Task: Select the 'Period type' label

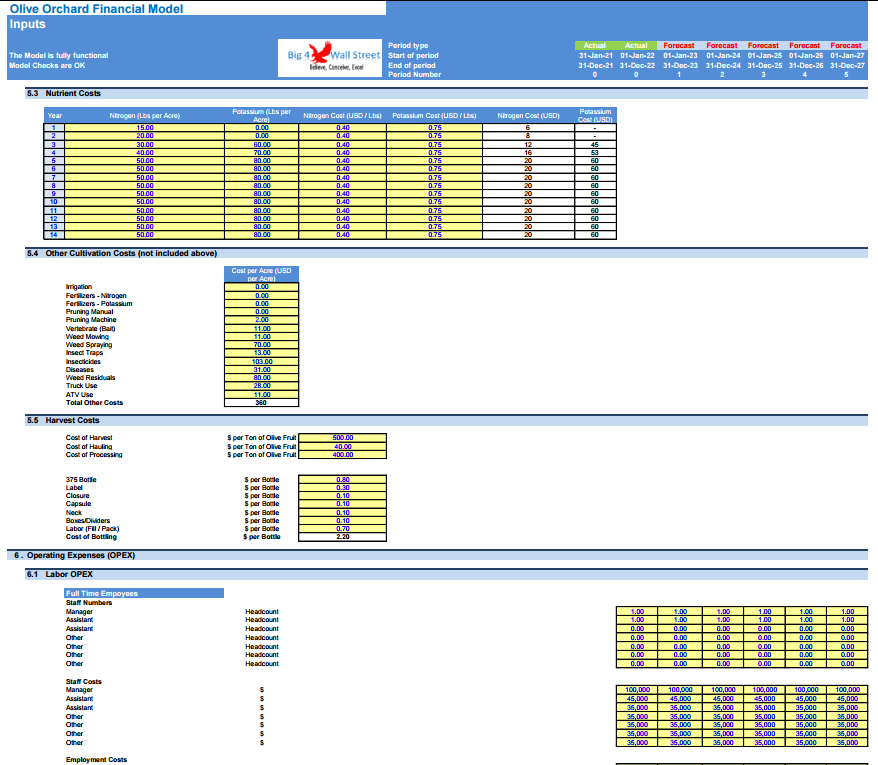Action: 408,45
